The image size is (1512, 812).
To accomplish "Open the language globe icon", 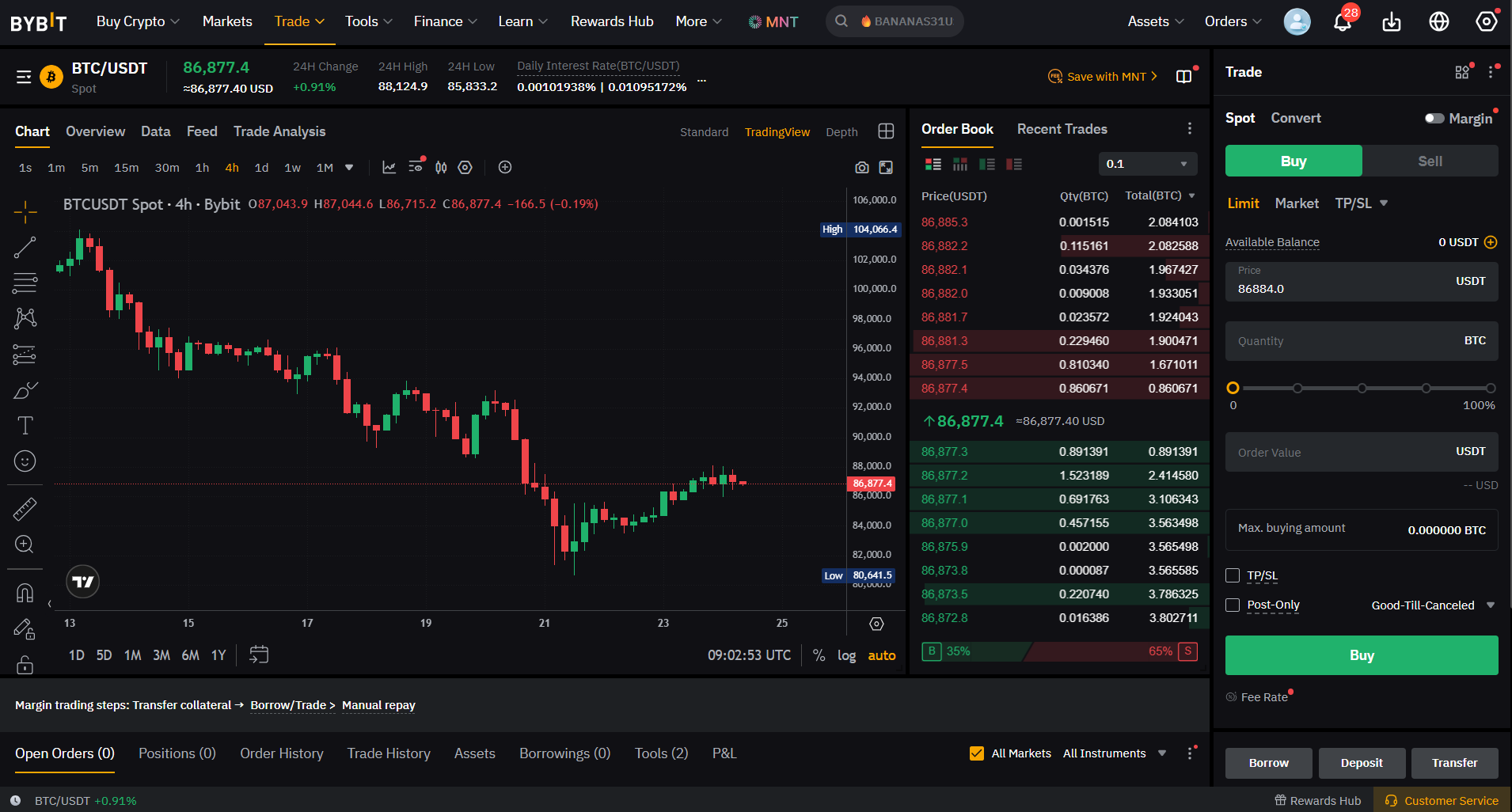I will click(1439, 21).
